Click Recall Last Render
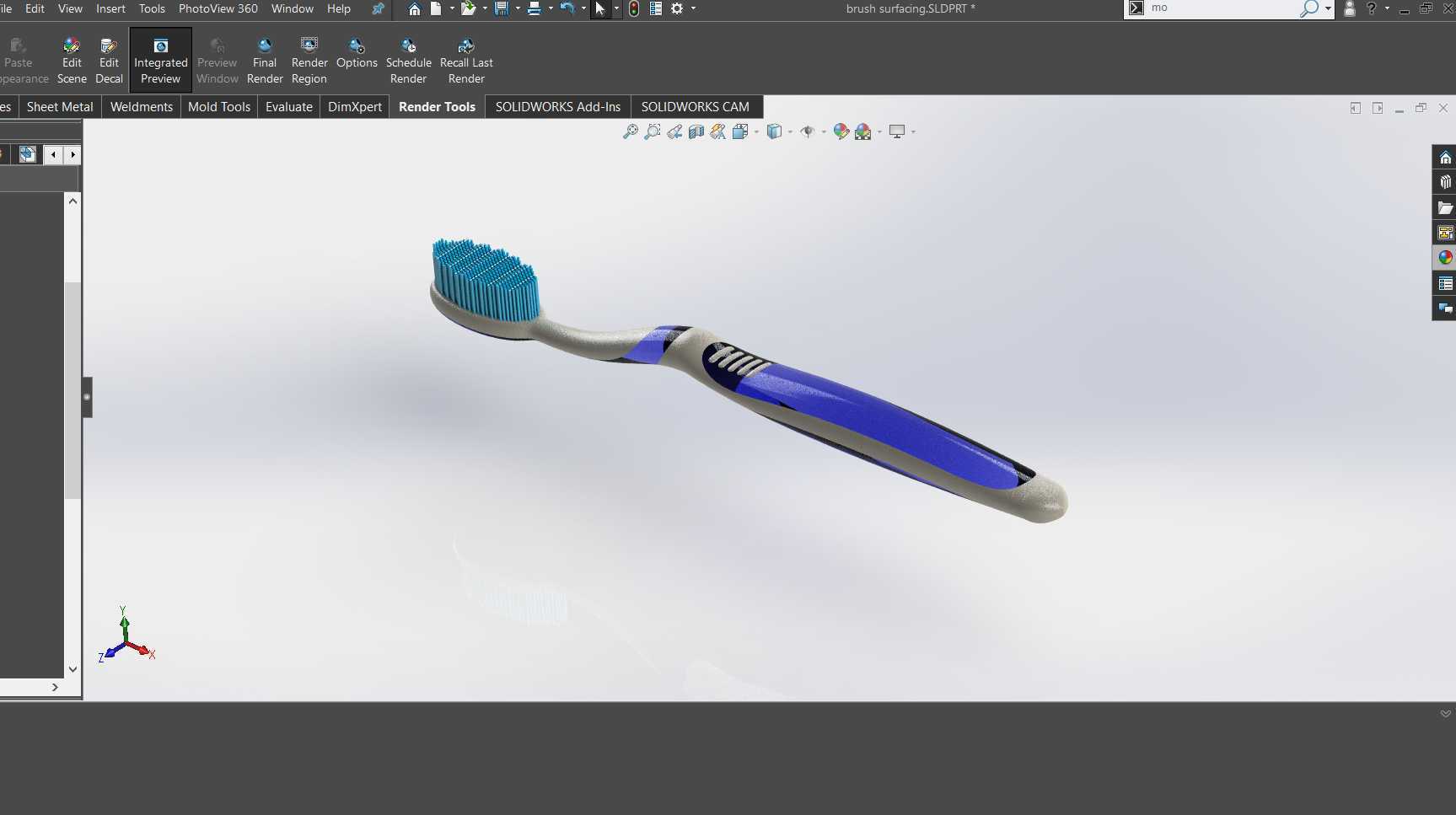The image size is (1456, 815). pyautogui.click(x=466, y=61)
